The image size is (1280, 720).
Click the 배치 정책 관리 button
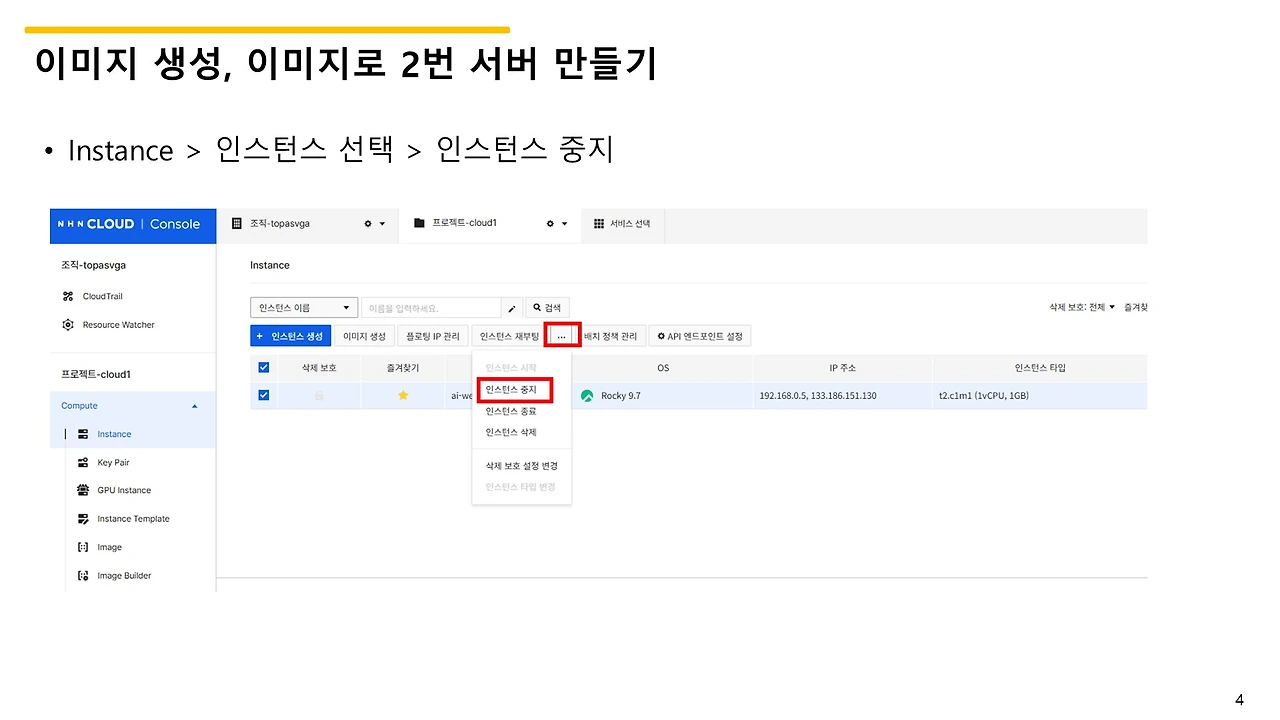point(610,336)
